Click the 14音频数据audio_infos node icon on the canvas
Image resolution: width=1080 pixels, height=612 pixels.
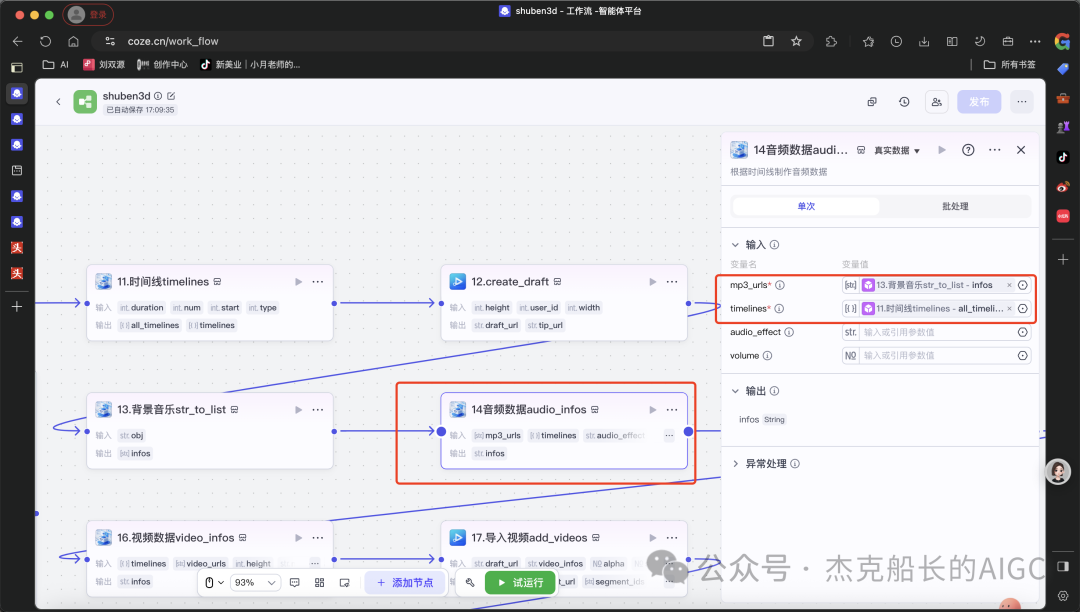pos(457,410)
